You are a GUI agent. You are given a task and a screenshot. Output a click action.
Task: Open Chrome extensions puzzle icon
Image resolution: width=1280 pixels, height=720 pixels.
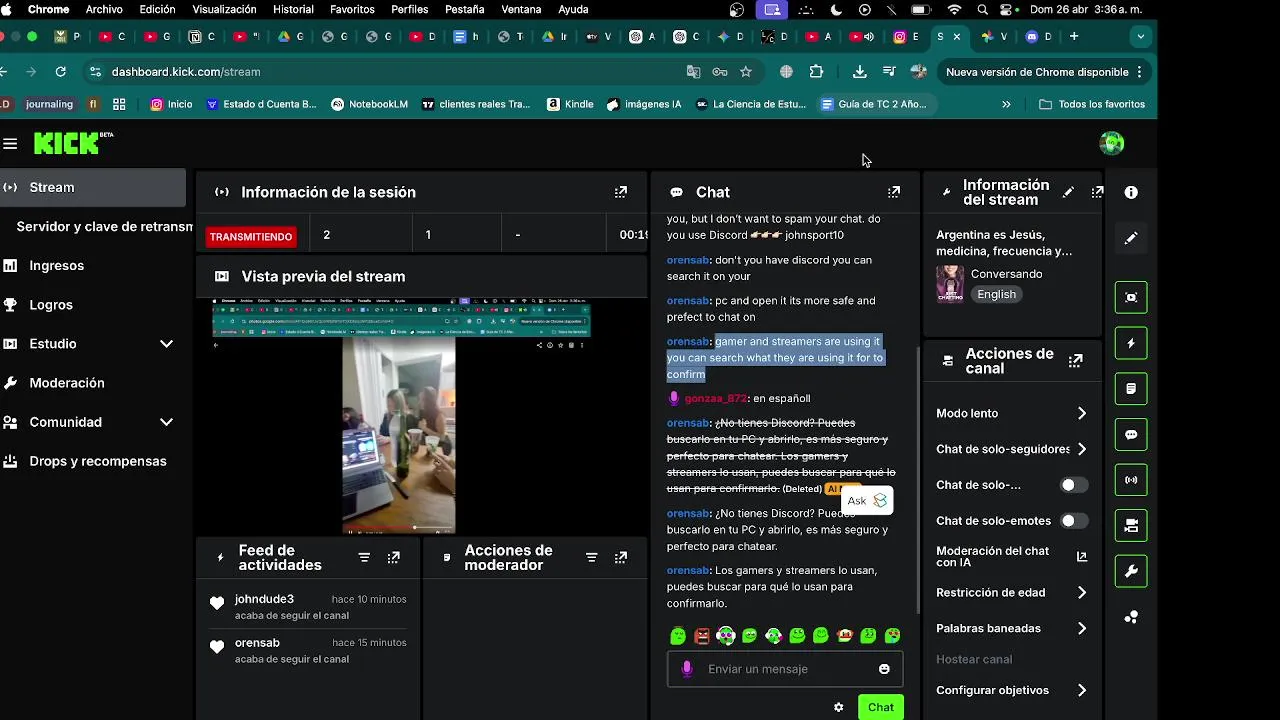(x=816, y=72)
